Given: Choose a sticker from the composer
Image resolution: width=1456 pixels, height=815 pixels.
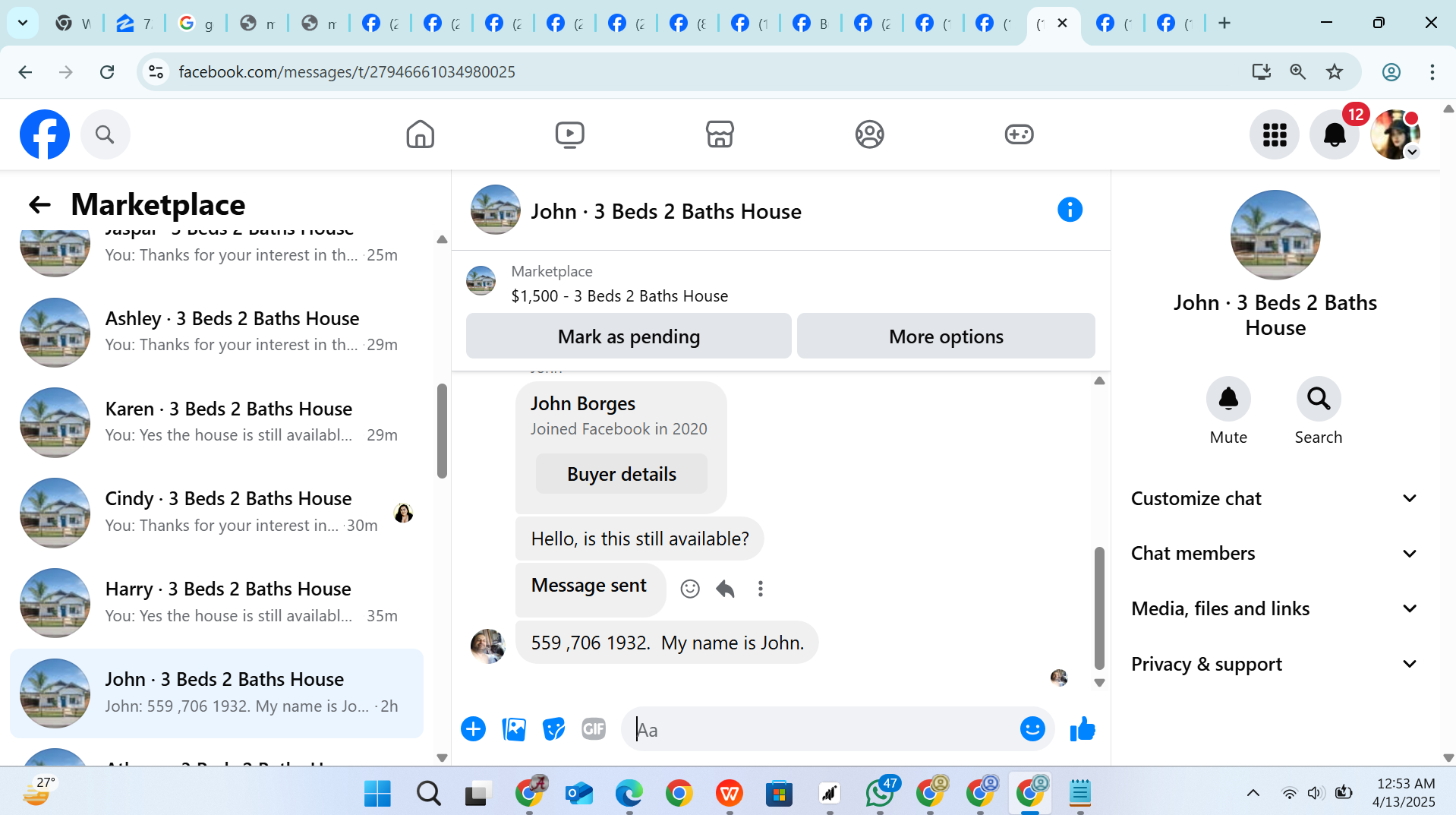Looking at the screenshot, I should [x=553, y=729].
